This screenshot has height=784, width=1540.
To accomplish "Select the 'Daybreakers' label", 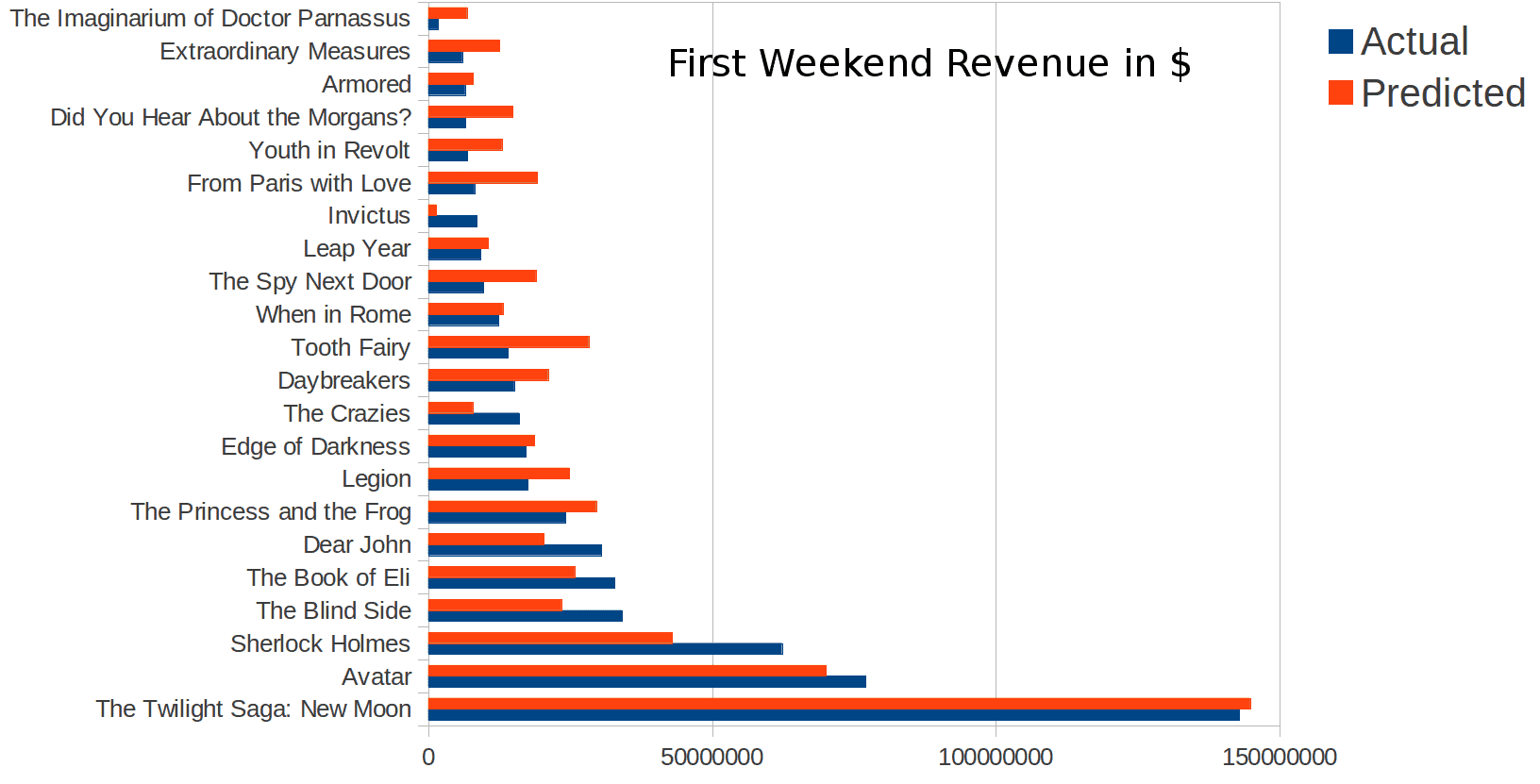I will click(343, 380).
